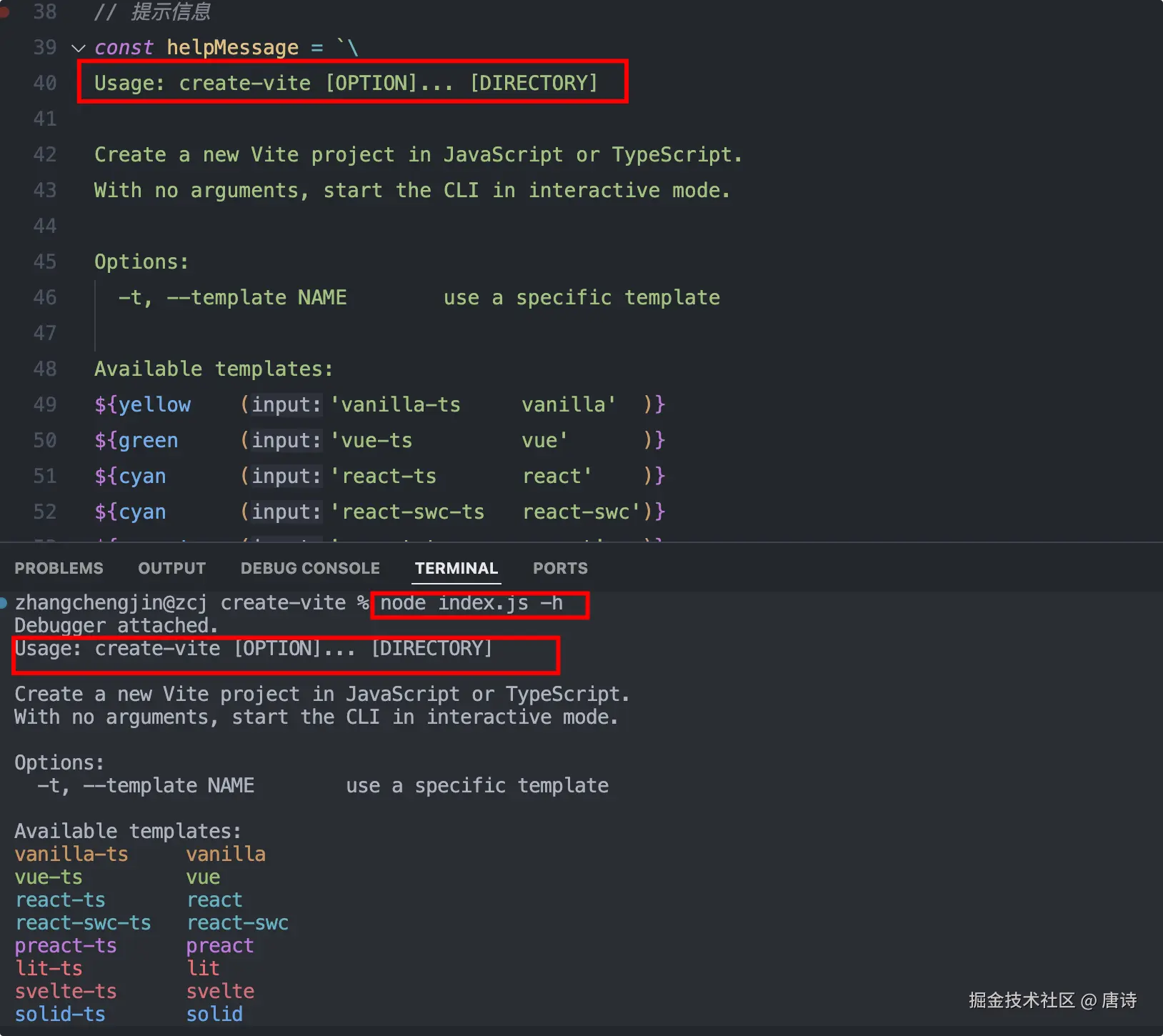Open the OUTPUT panel tab
The width and height of the screenshot is (1163, 1036).
coord(171,568)
